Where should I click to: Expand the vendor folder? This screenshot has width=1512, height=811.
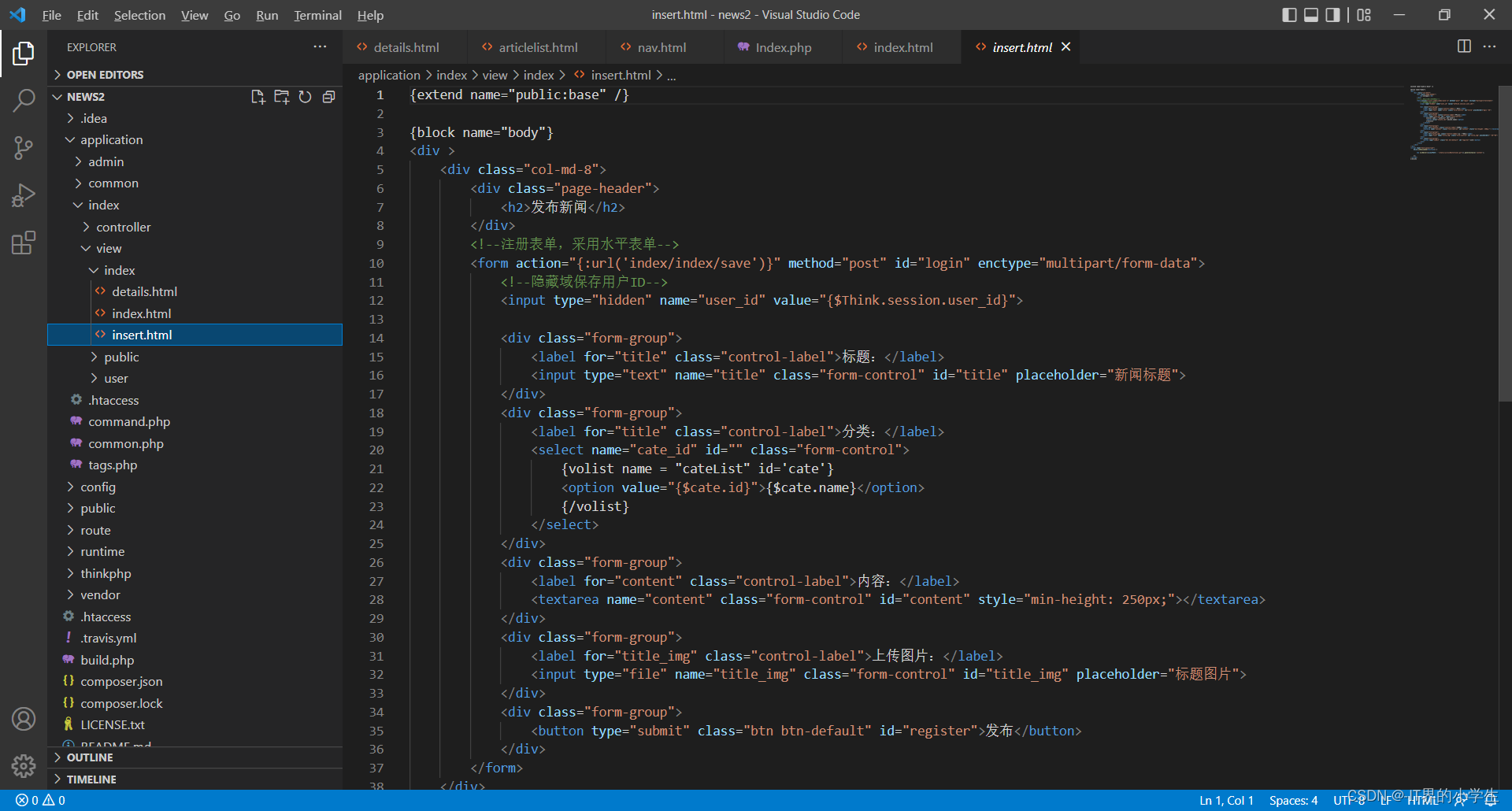[x=195, y=594]
